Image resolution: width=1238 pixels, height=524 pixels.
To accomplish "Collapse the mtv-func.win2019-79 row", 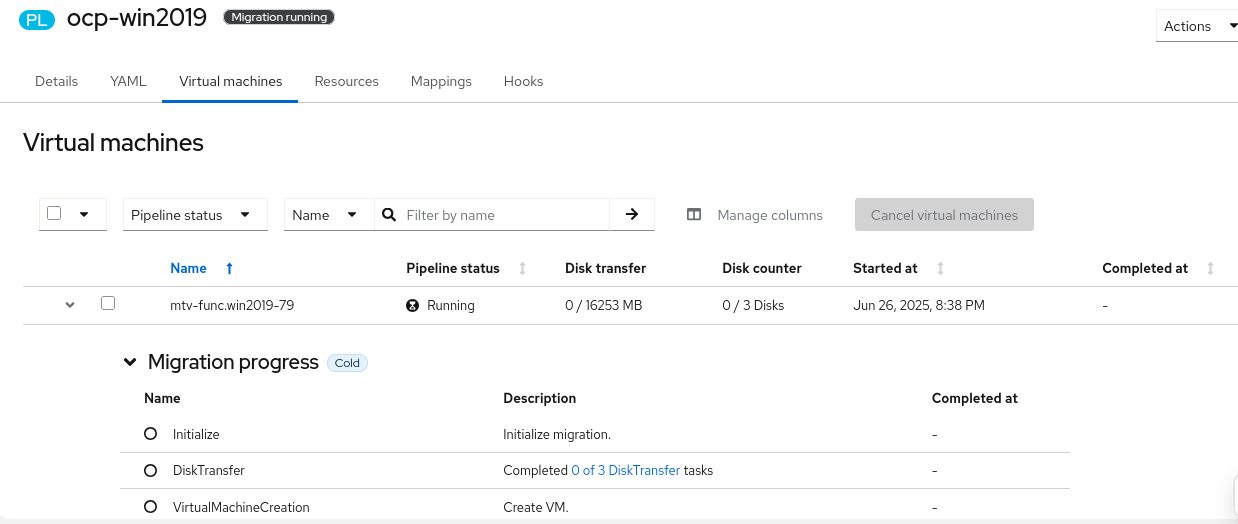I will [x=70, y=305].
